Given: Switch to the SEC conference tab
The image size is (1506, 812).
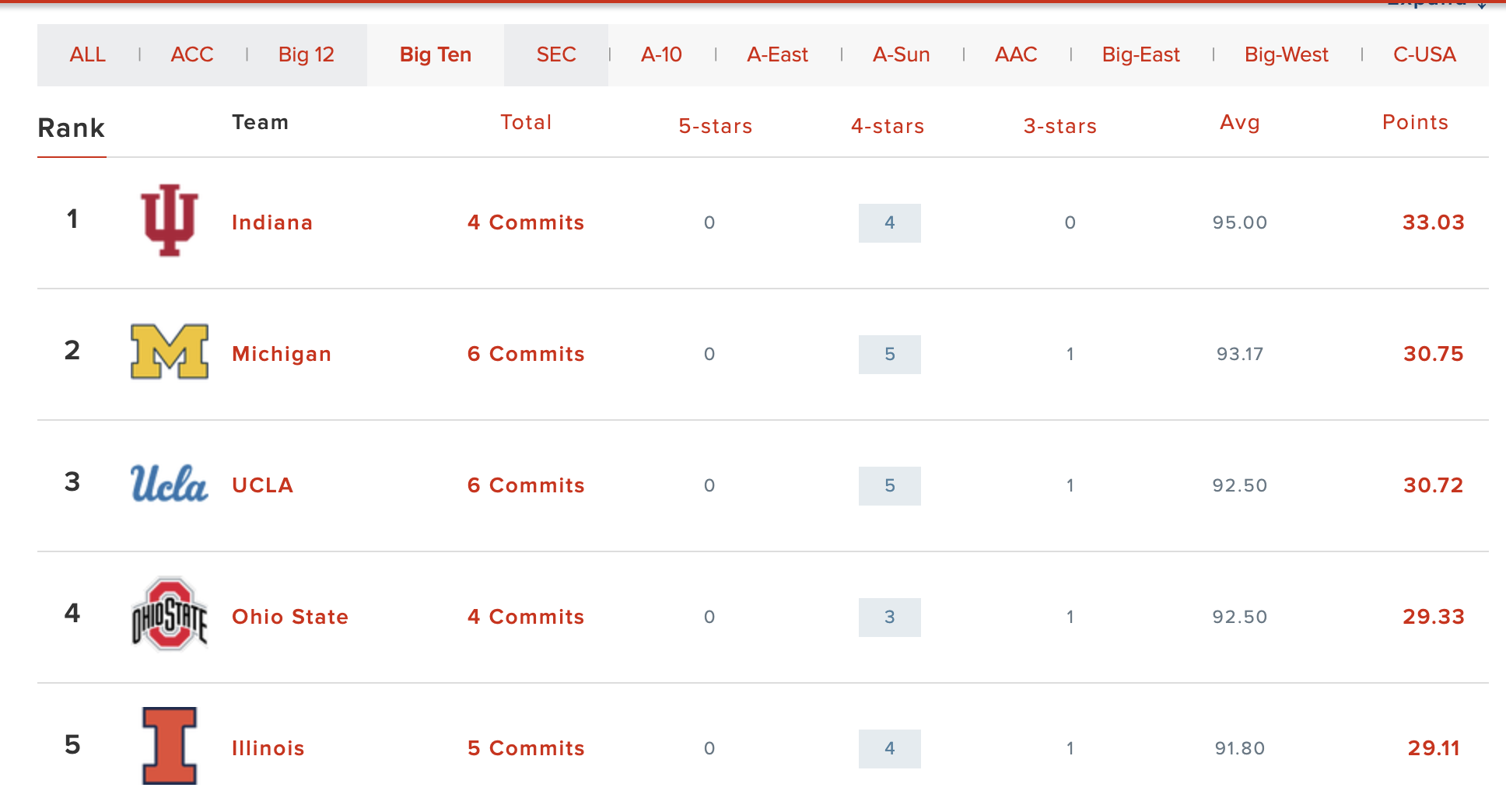Looking at the screenshot, I should point(555,54).
